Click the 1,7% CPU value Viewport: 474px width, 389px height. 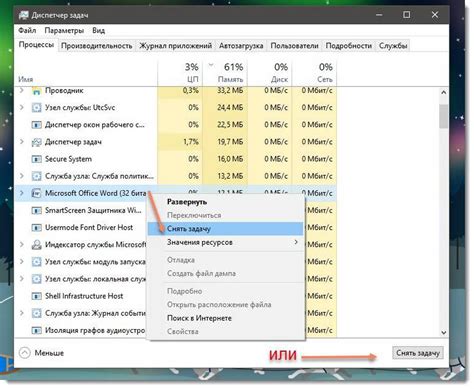coord(191,142)
